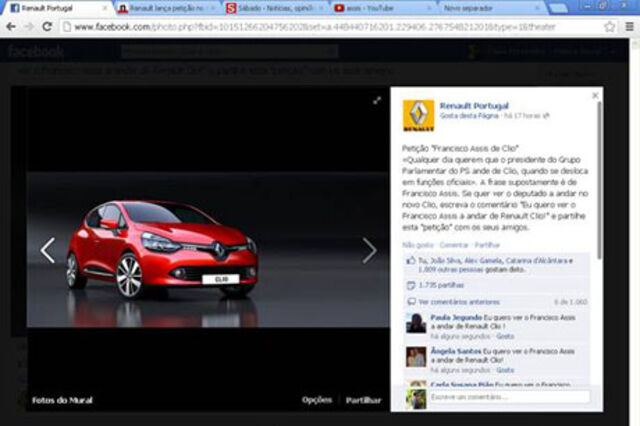The height and width of the screenshot is (426, 640).
Task: Click Partilhar below the photo
Action: [363, 400]
